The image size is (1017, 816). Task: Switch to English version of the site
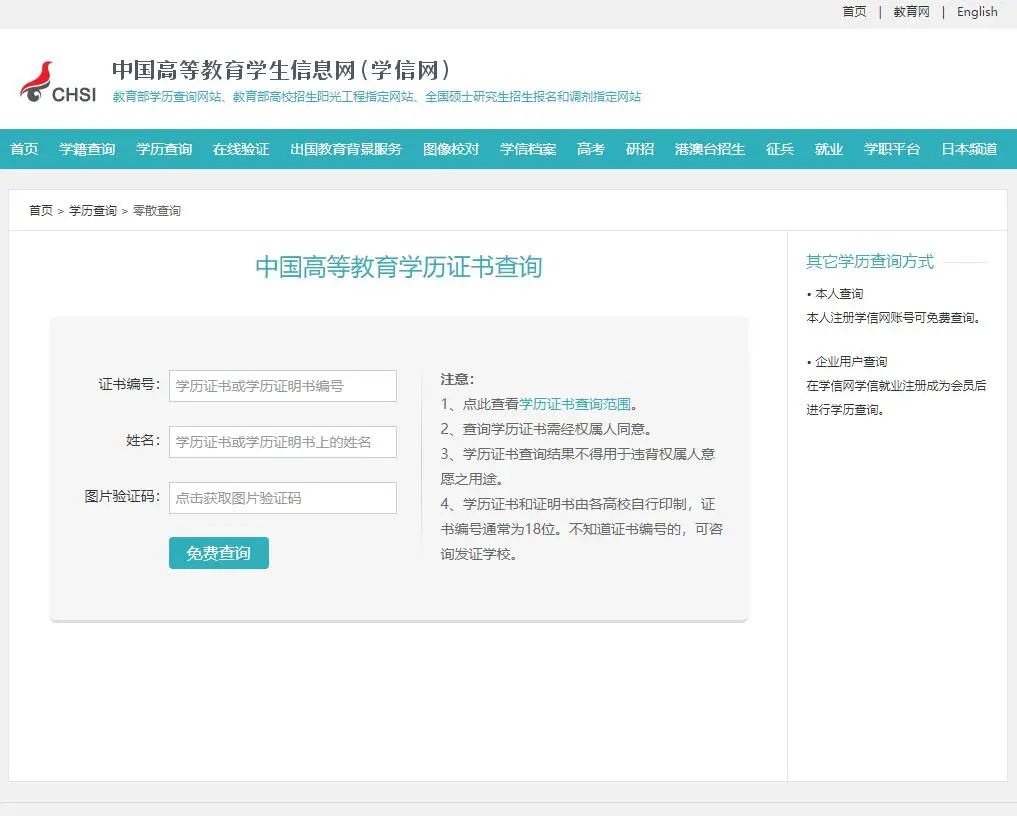click(977, 12)
